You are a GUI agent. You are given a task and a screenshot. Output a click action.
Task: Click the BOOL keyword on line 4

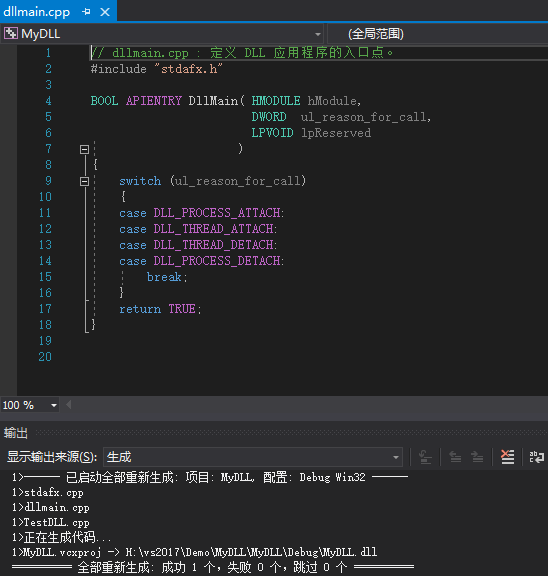[104, 101]
